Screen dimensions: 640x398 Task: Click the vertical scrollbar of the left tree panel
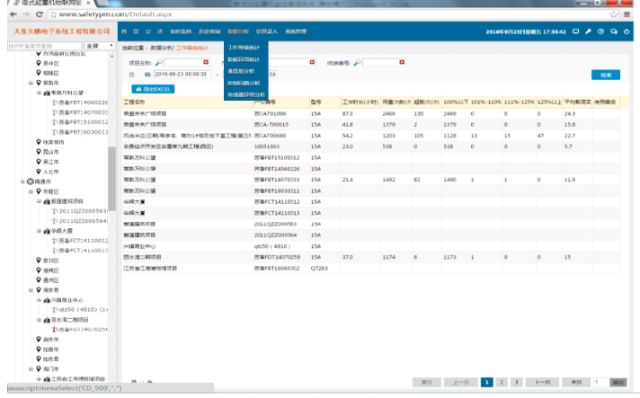(111, 178)
